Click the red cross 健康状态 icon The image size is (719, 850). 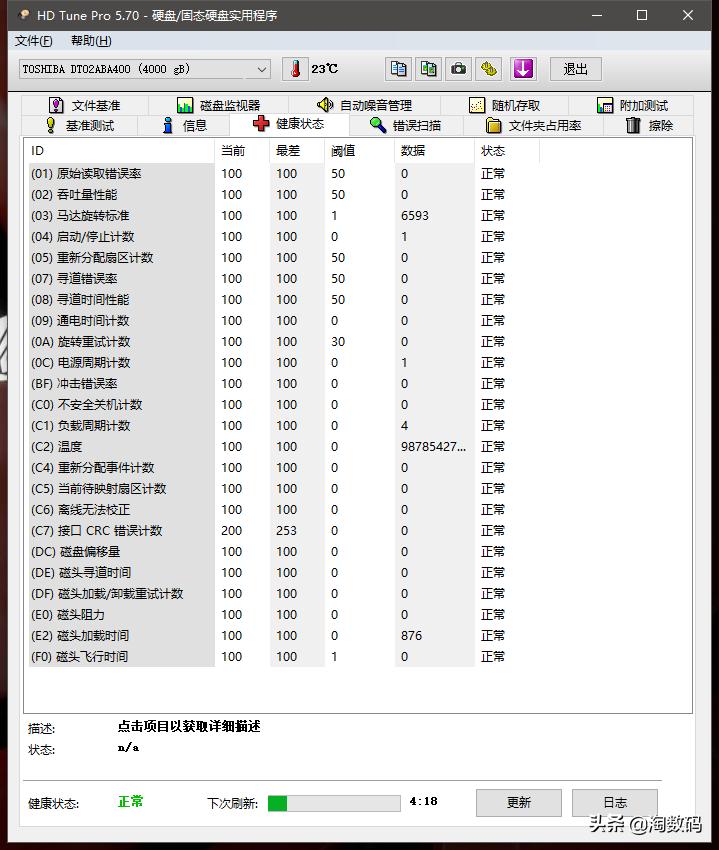[261, 124]
